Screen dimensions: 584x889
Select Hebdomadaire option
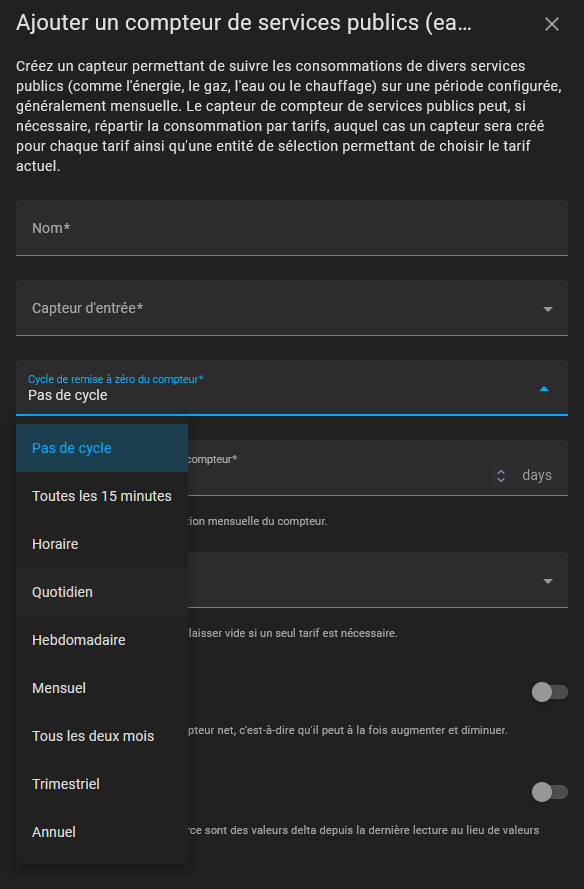pyautogui.click(x=102, y=640)
